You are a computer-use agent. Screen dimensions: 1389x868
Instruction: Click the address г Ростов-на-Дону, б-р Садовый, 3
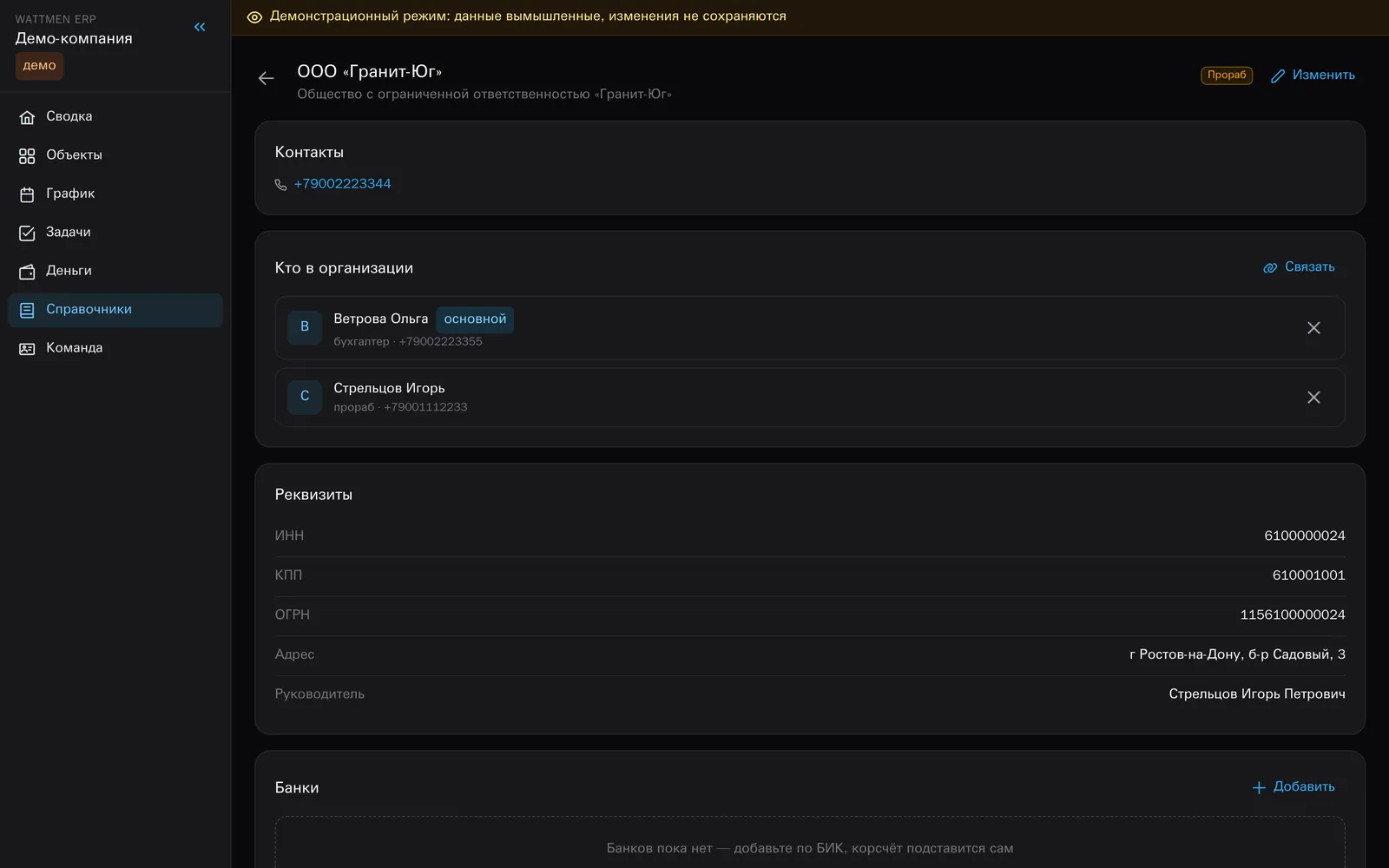tap(1237, 654)
